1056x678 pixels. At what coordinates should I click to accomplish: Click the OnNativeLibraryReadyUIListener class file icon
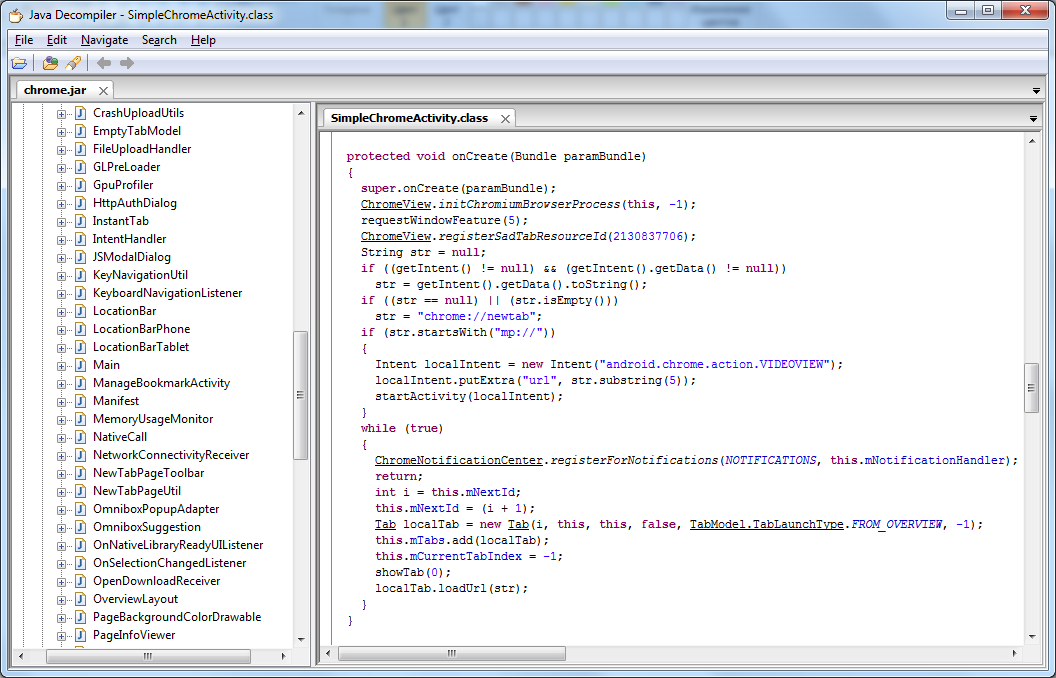coord(80,545)
